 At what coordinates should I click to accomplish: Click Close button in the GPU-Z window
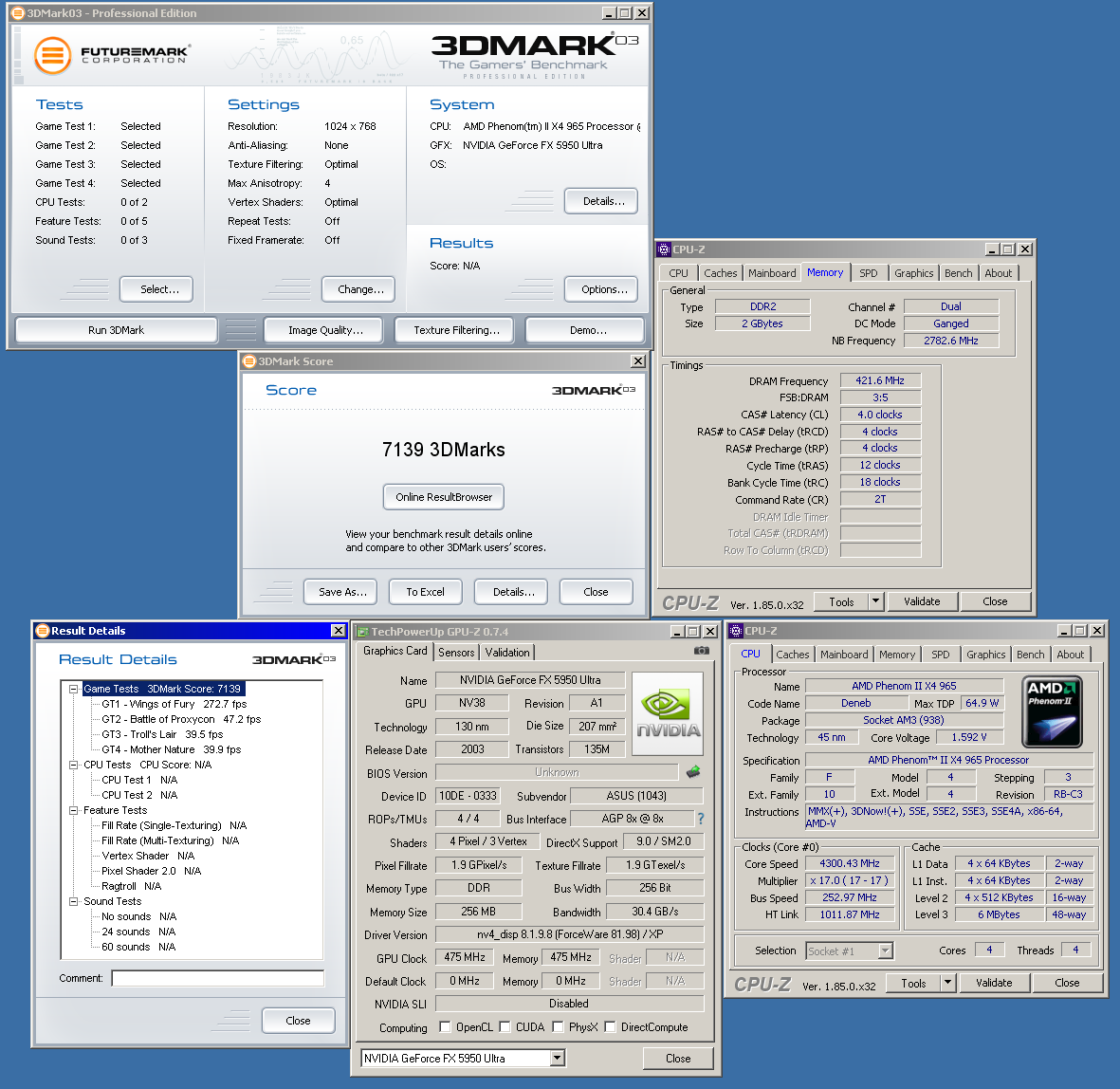(678, 1059)
